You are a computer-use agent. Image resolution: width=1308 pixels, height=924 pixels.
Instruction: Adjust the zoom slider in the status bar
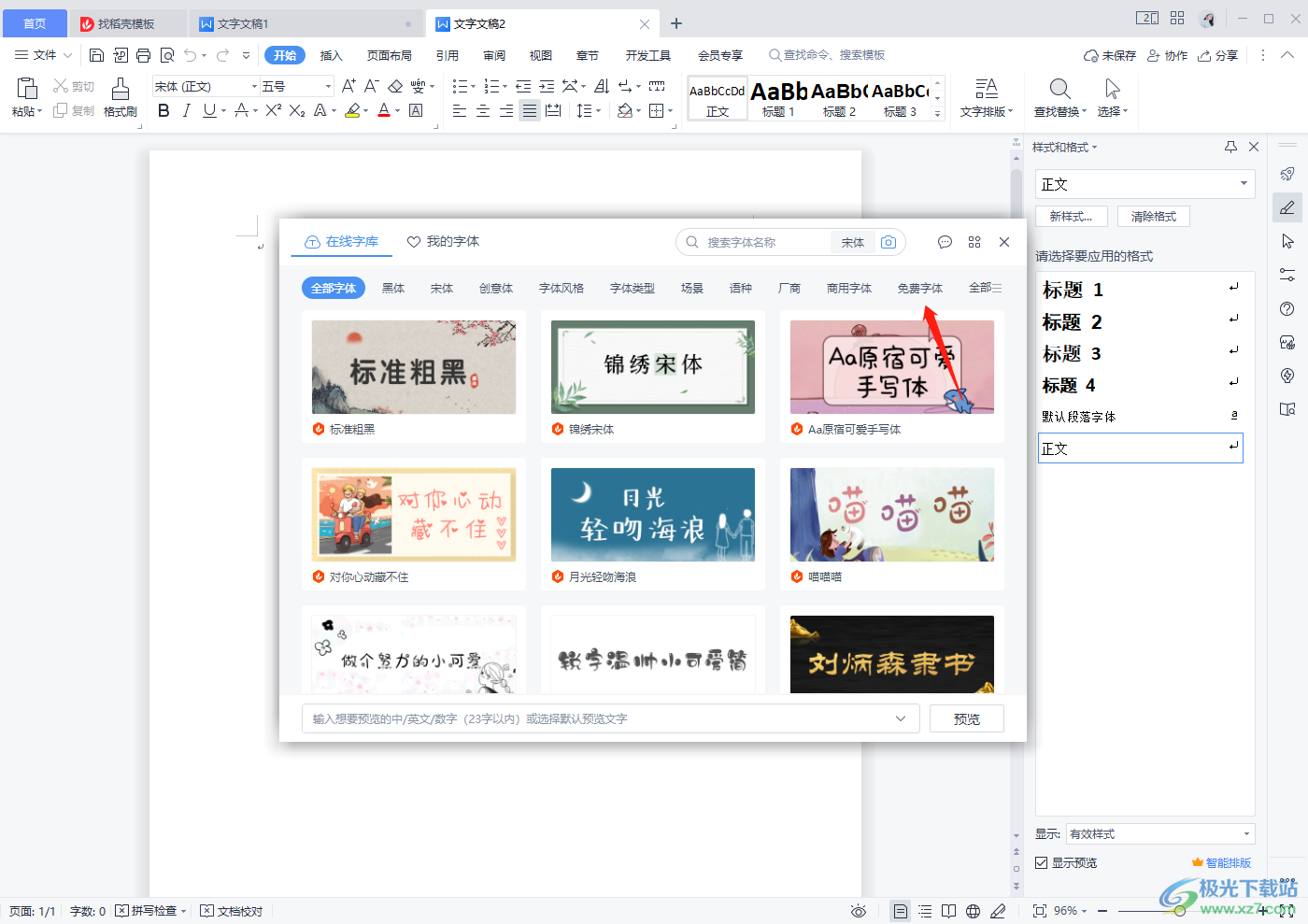click(1180, 911)
